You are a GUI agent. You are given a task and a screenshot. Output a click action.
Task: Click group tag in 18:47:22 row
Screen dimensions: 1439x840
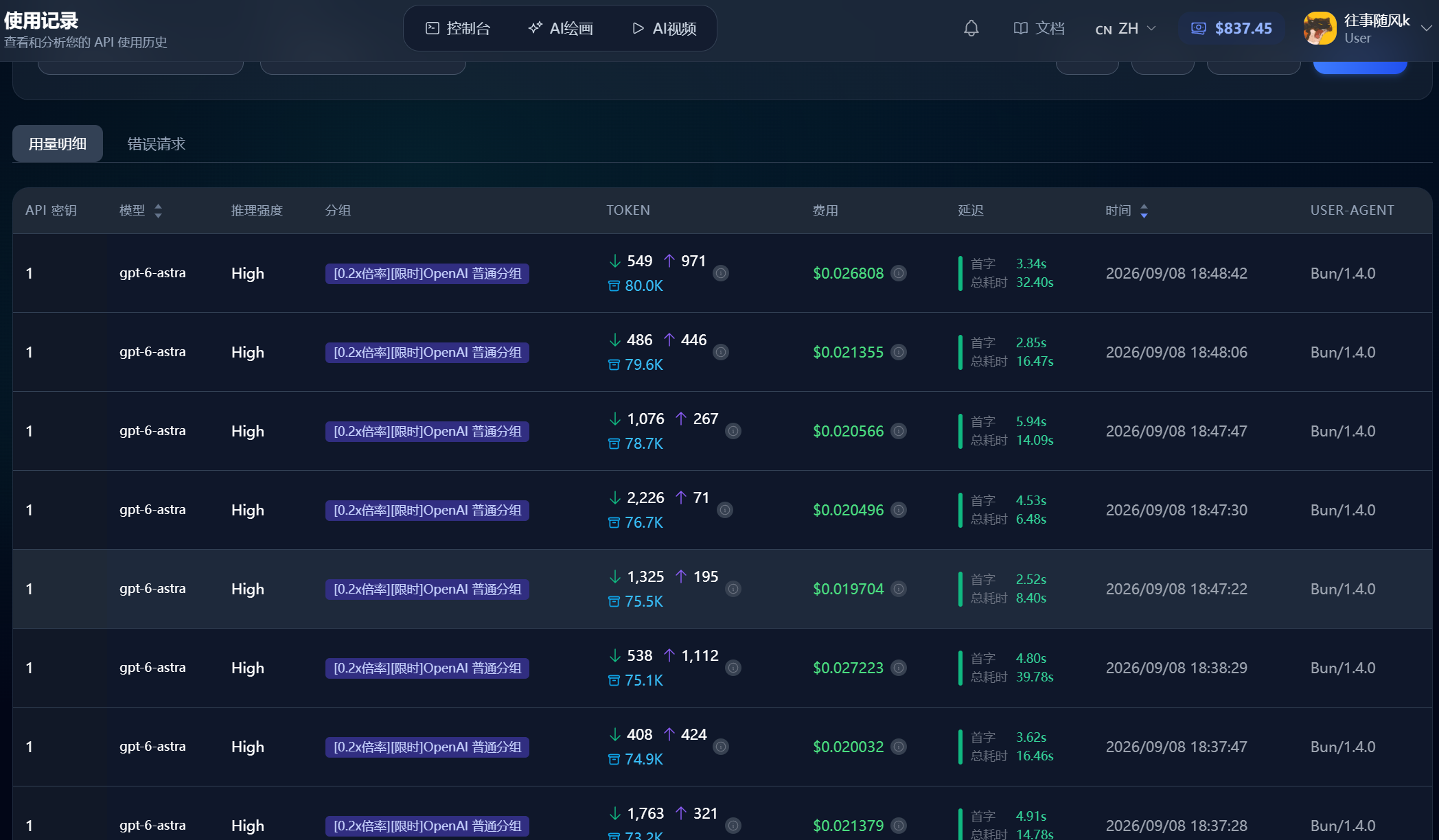(427, 589)
